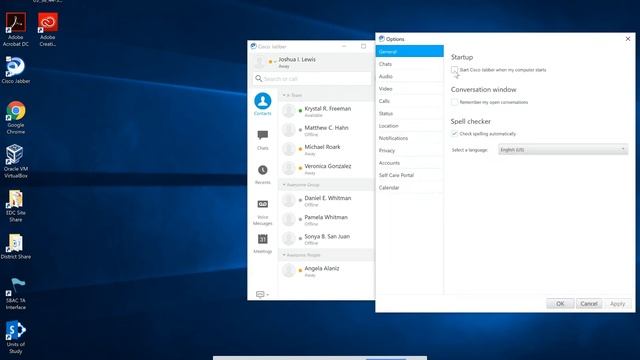The width and height of the screenshot is (640, 360).
Task: Select Chats in Options list
Action: [x=409, y=64]
